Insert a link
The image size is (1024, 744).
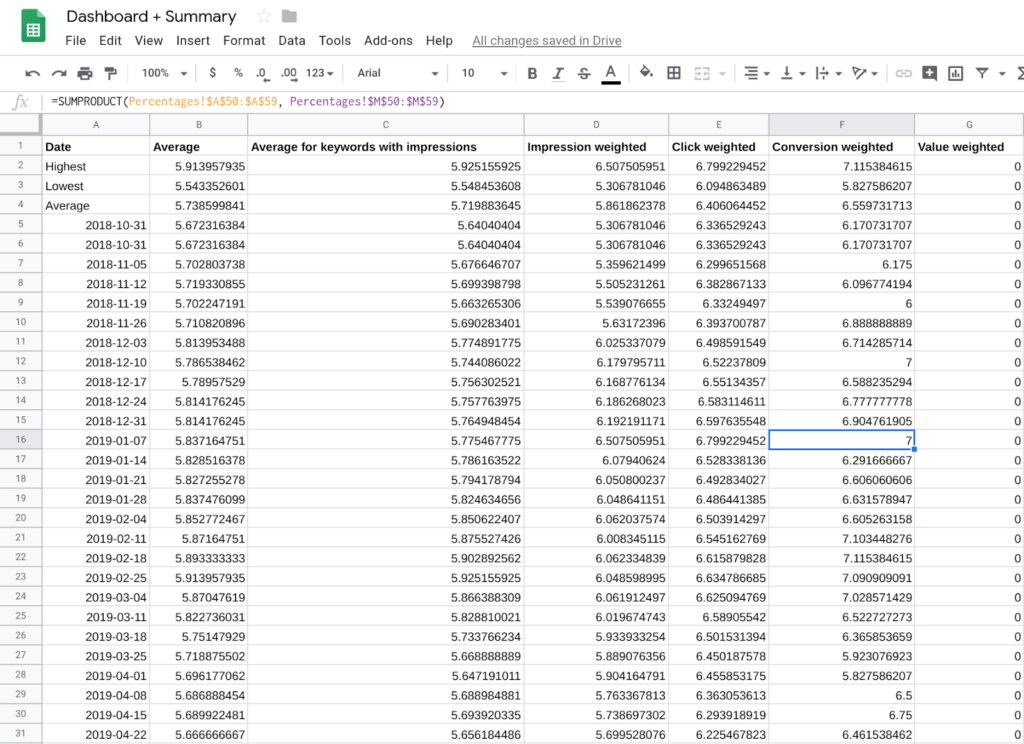903,73
